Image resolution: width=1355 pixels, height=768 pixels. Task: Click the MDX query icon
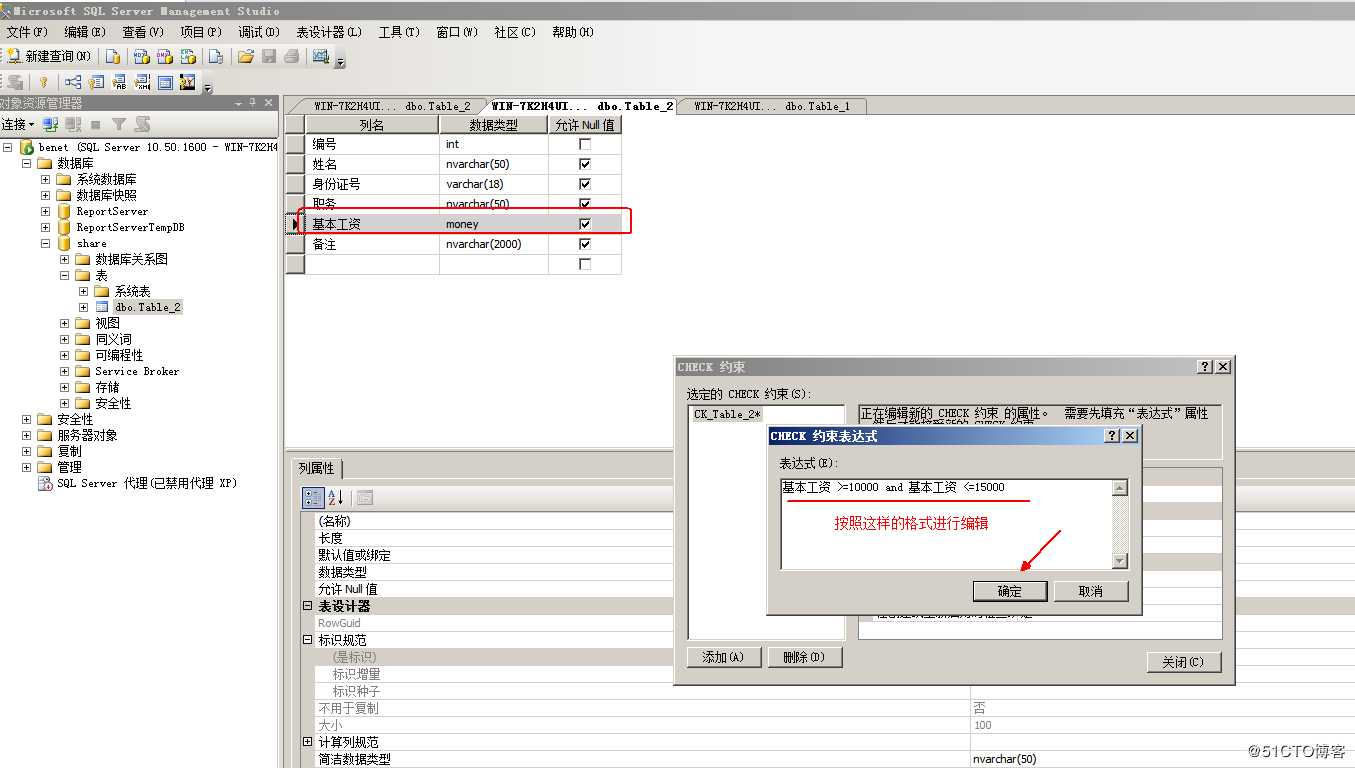(141, 57)
